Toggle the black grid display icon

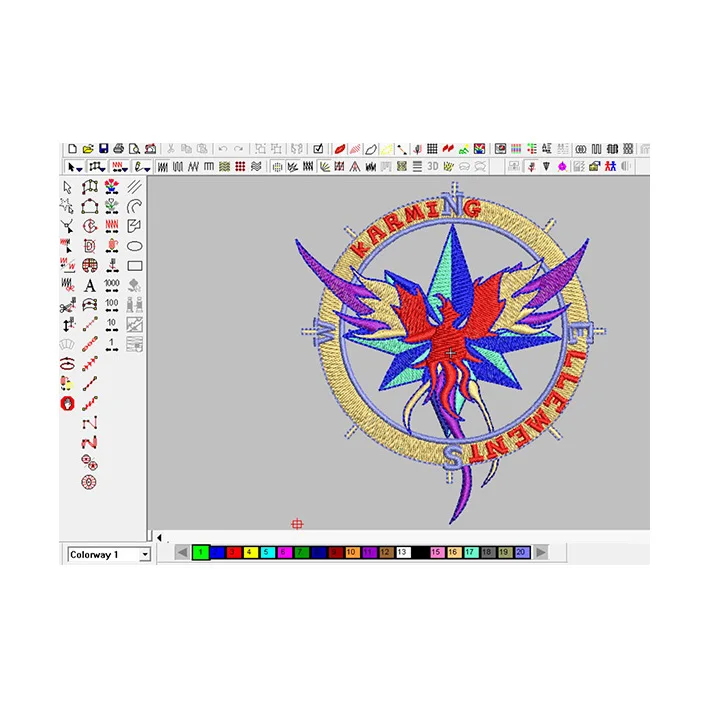click(432, 149)
